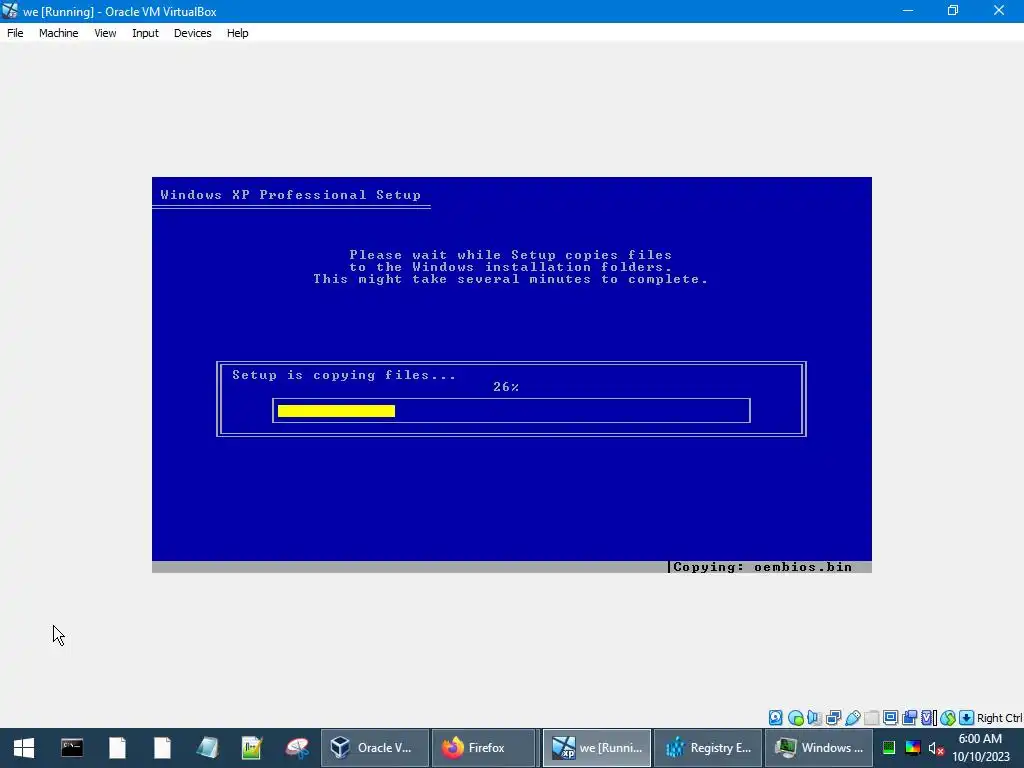Open the Help menu
The height and width of the screenshot is (768, 1024).
[x=237, y=33]
